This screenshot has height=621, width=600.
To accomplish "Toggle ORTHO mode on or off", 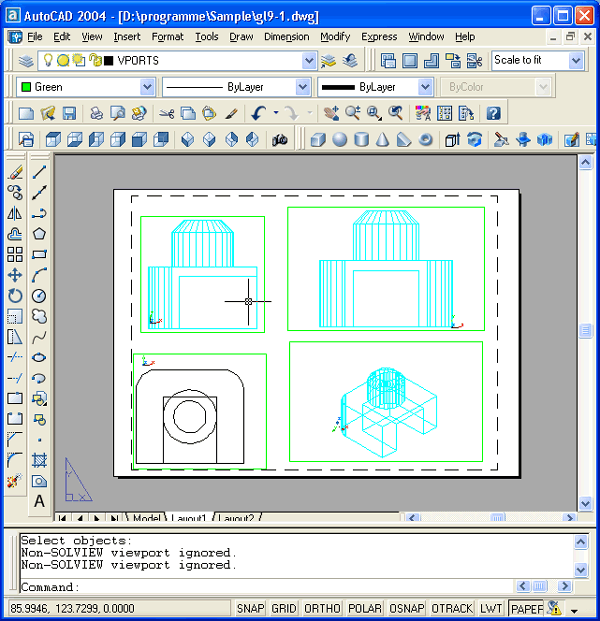I will pos(321,608).
